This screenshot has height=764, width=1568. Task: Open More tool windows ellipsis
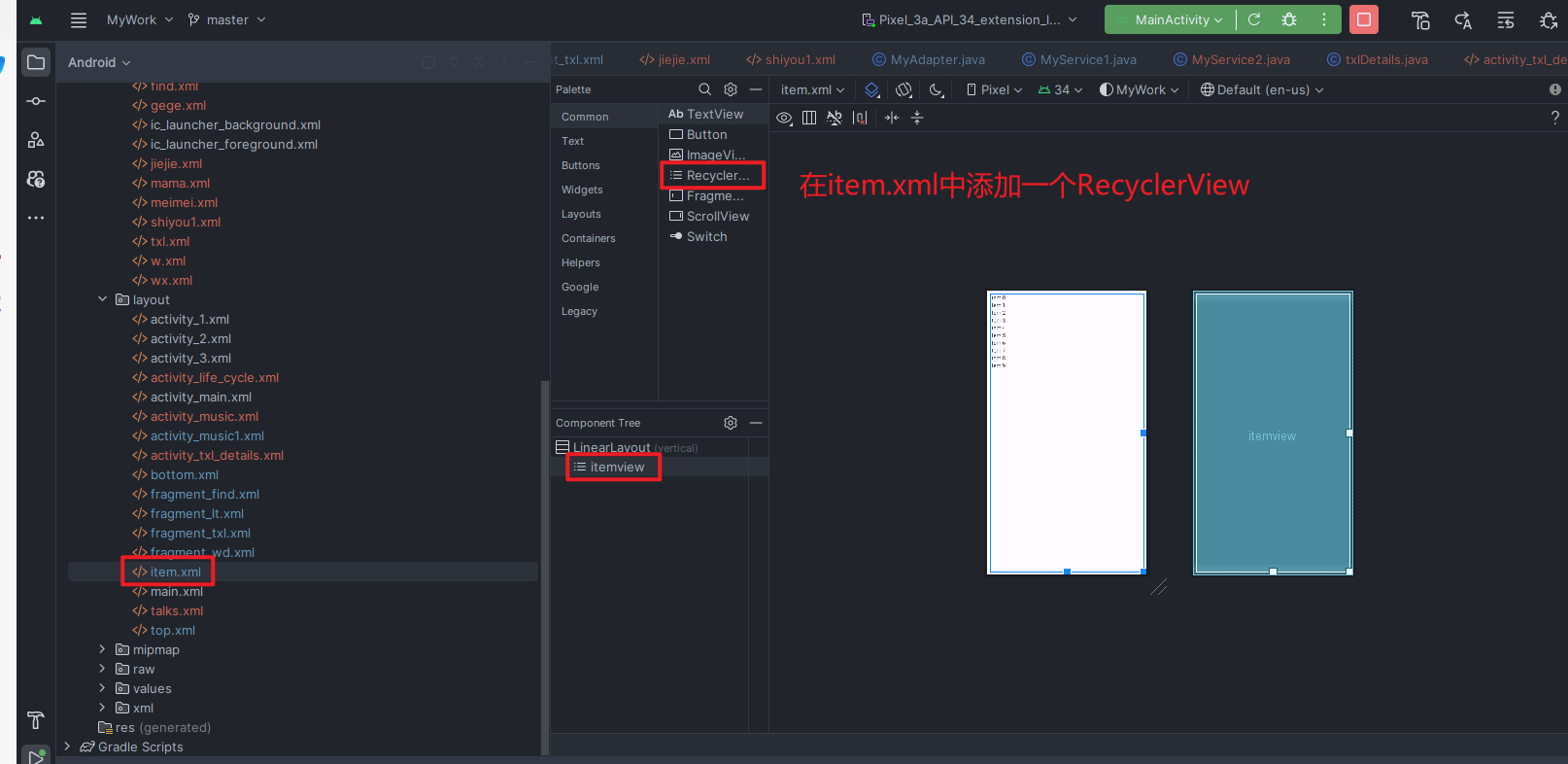pos(36,218)
